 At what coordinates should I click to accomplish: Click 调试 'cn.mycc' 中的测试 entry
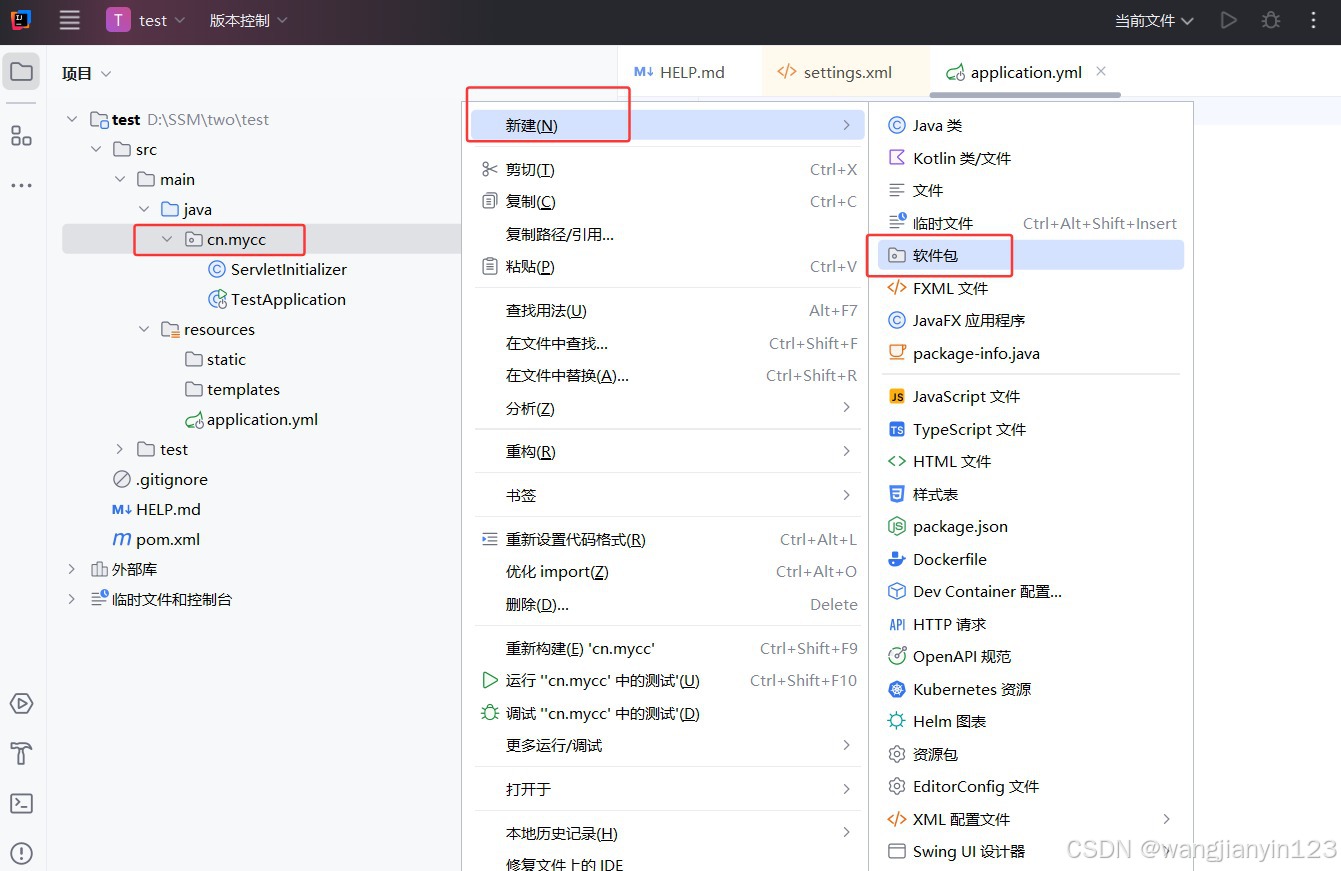(669, 713)
